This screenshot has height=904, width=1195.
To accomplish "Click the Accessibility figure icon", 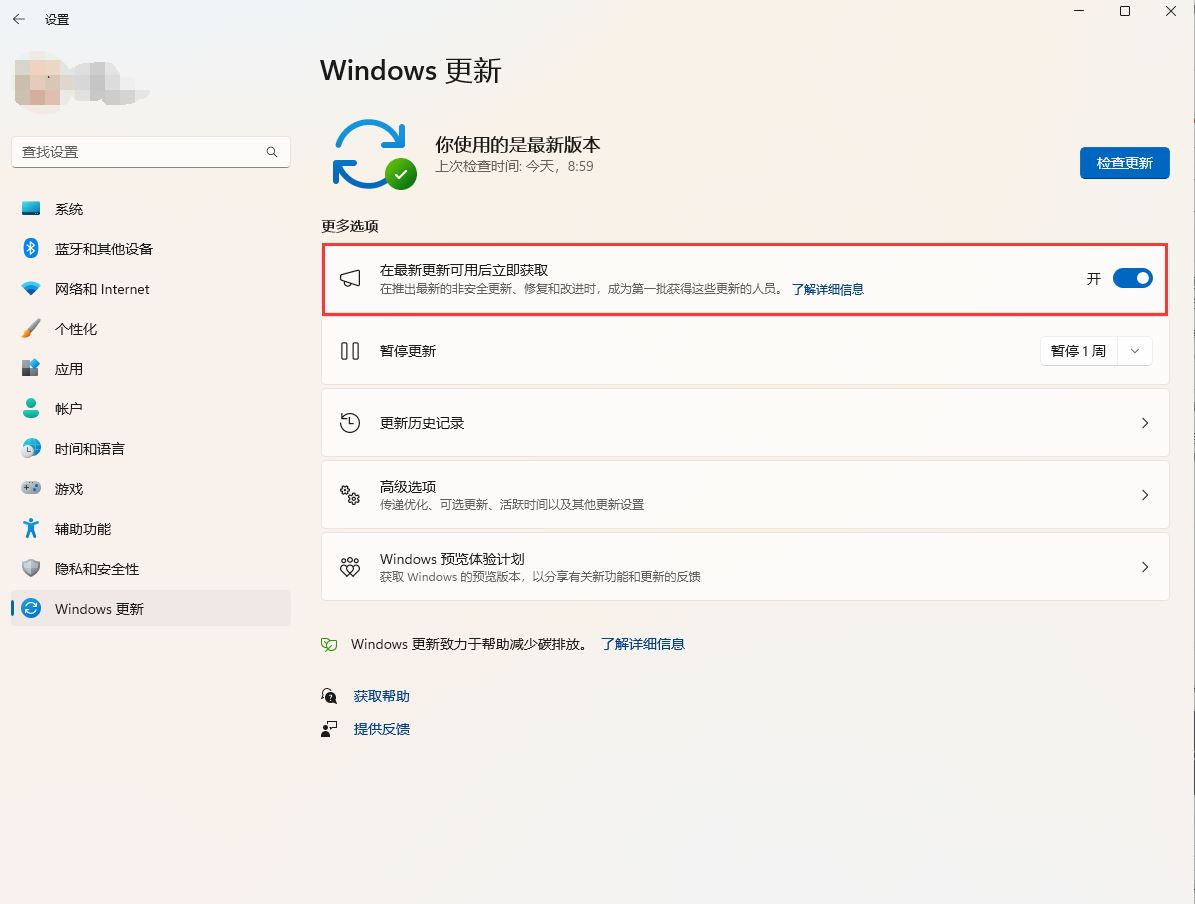I will pos(31,529).
